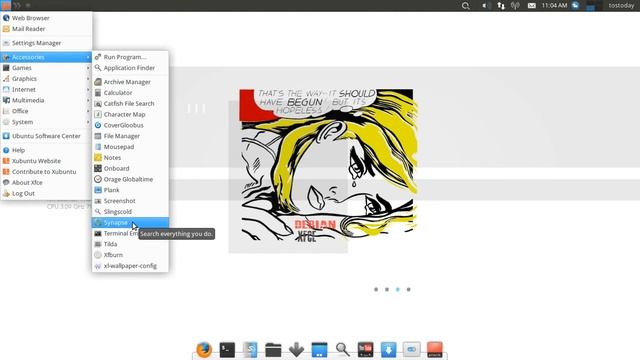Click the workspace switcher in top panel
The image size is (640, 360).
[x=594, y=6]
